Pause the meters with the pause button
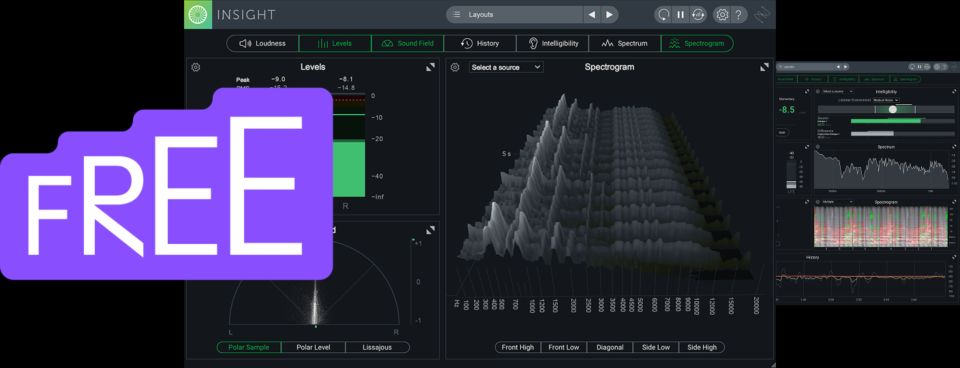Viewport: 960px width, 368px height. tap(680, 15)
